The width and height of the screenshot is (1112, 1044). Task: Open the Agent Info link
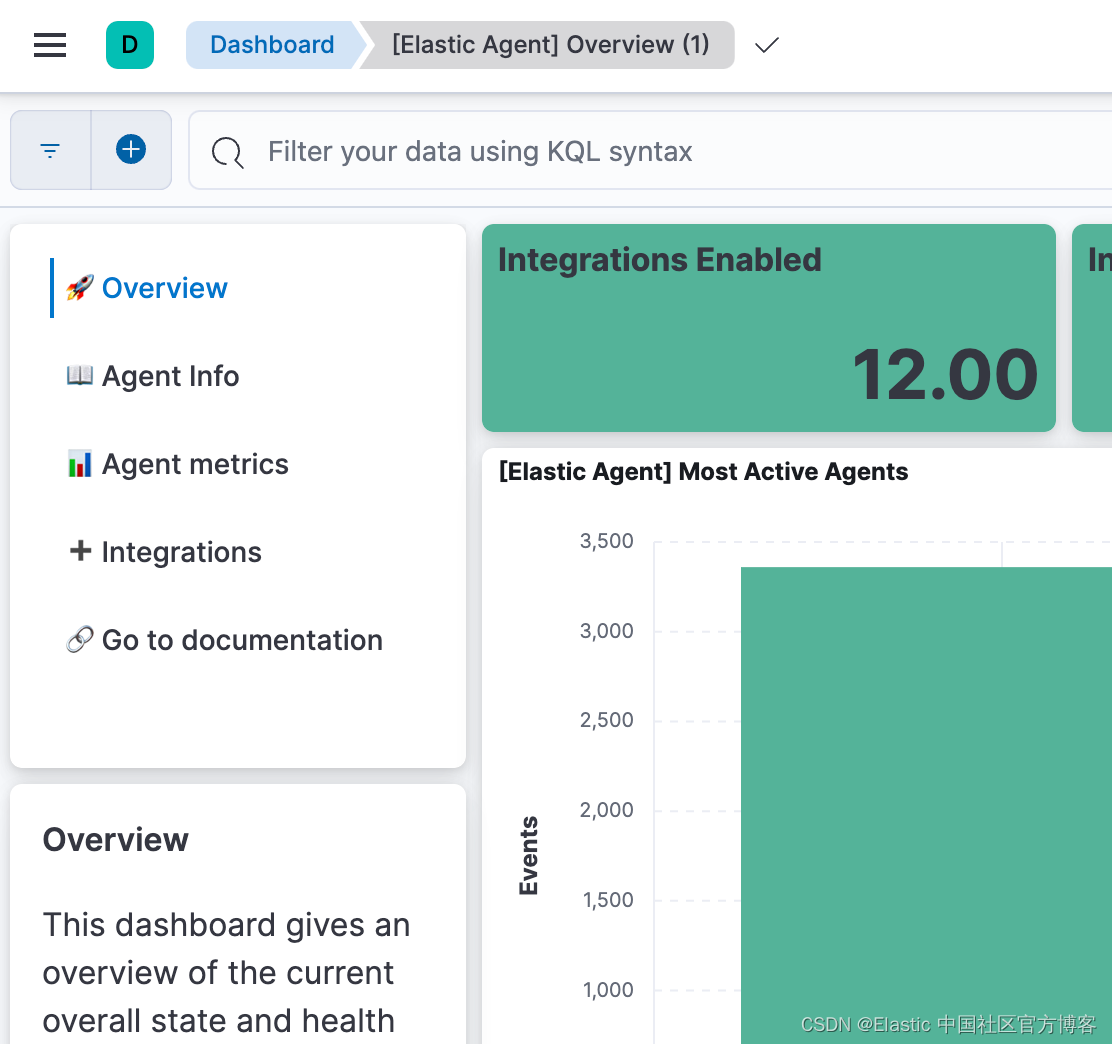pyautogui.click(x=170, y=376)
